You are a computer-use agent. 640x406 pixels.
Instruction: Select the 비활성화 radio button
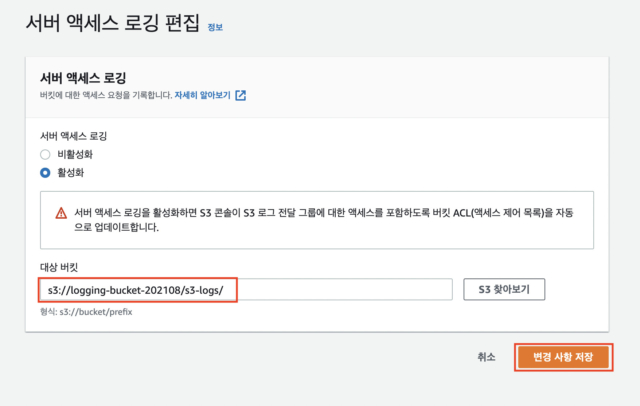coord(45,155)
